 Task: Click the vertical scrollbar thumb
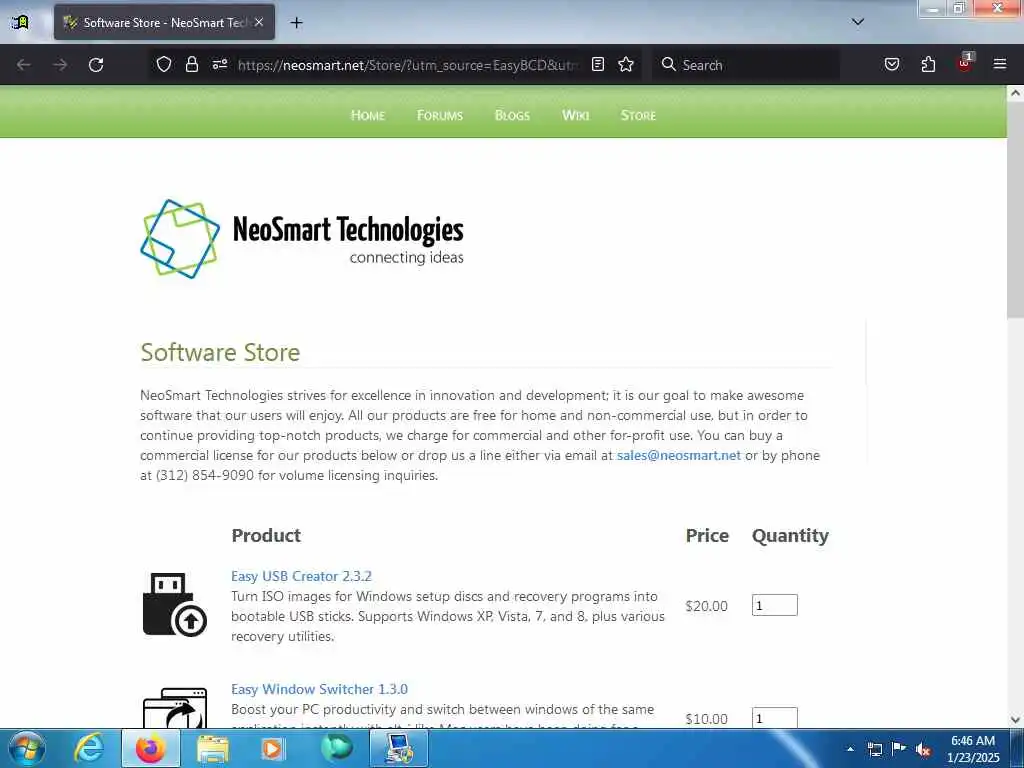coord(1015,209)
